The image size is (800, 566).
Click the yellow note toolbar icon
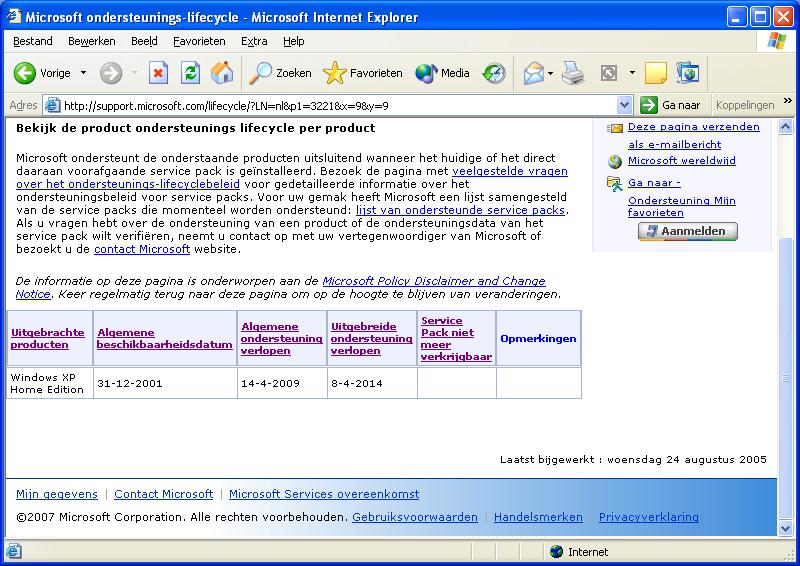pos(656,73)
